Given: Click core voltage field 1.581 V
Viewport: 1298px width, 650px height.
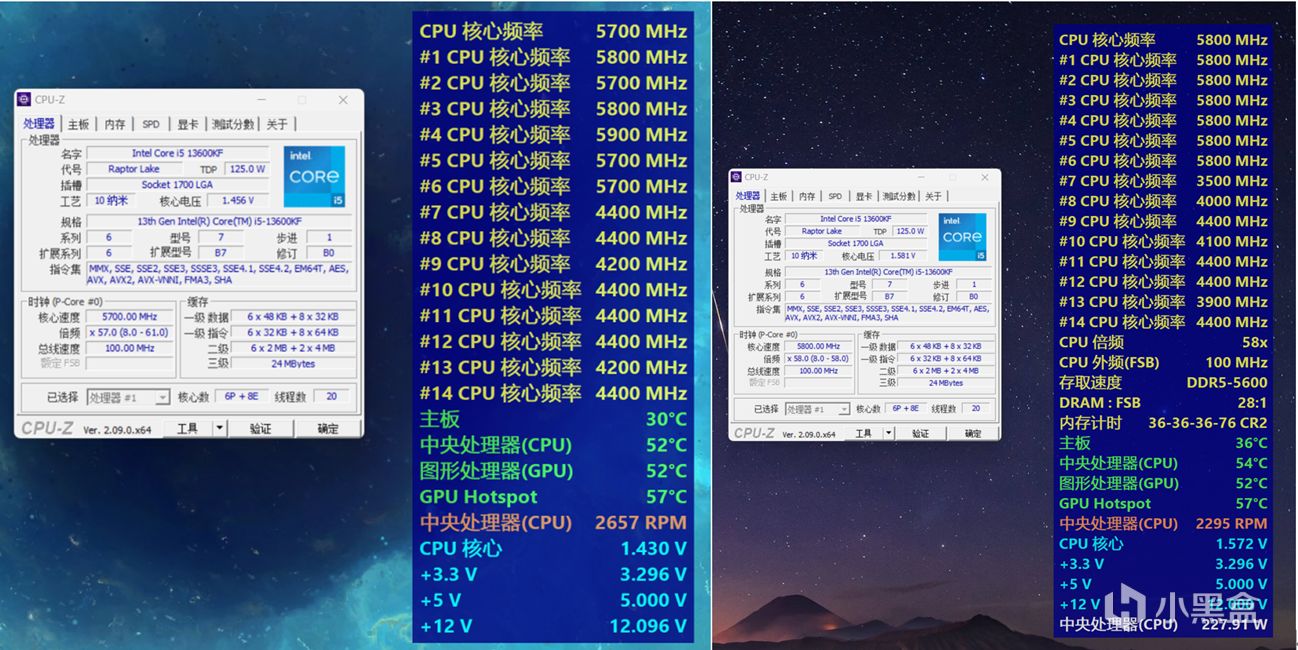Looking at the screenshot, I should (x=905, y=257).
